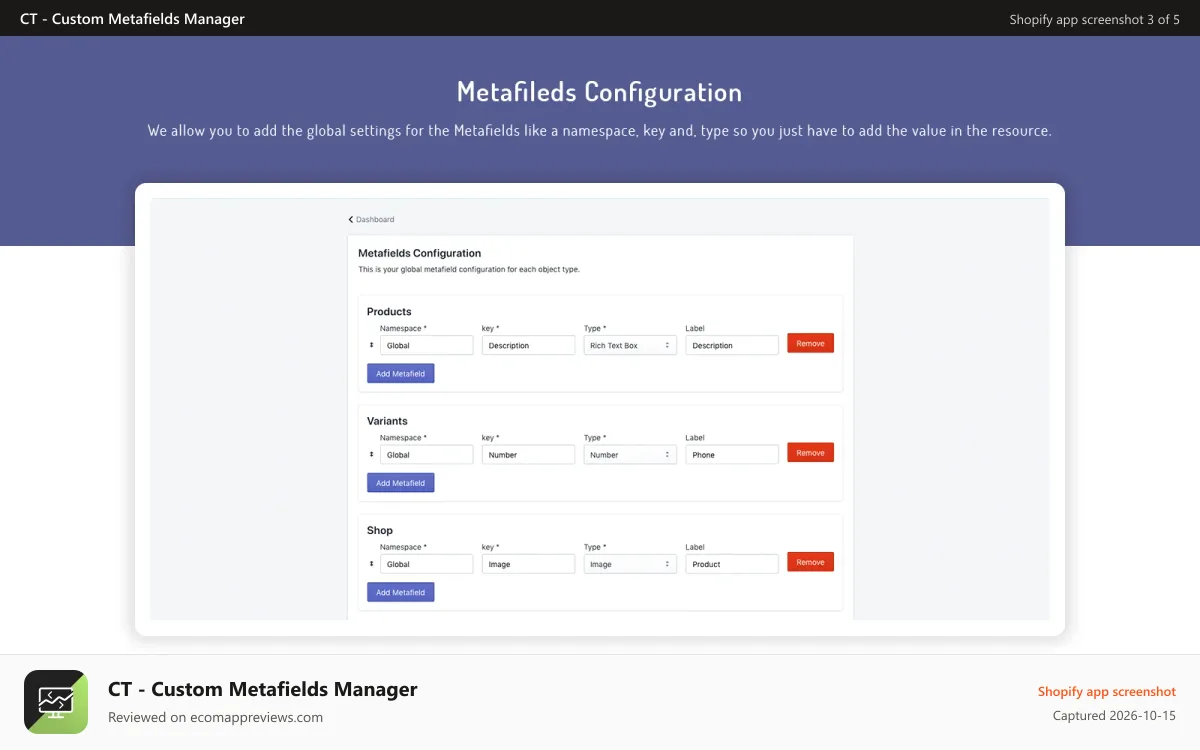The image size is (1200, 750).
Task: Add Metafield under Products section
Action: [x=401, y=373]
